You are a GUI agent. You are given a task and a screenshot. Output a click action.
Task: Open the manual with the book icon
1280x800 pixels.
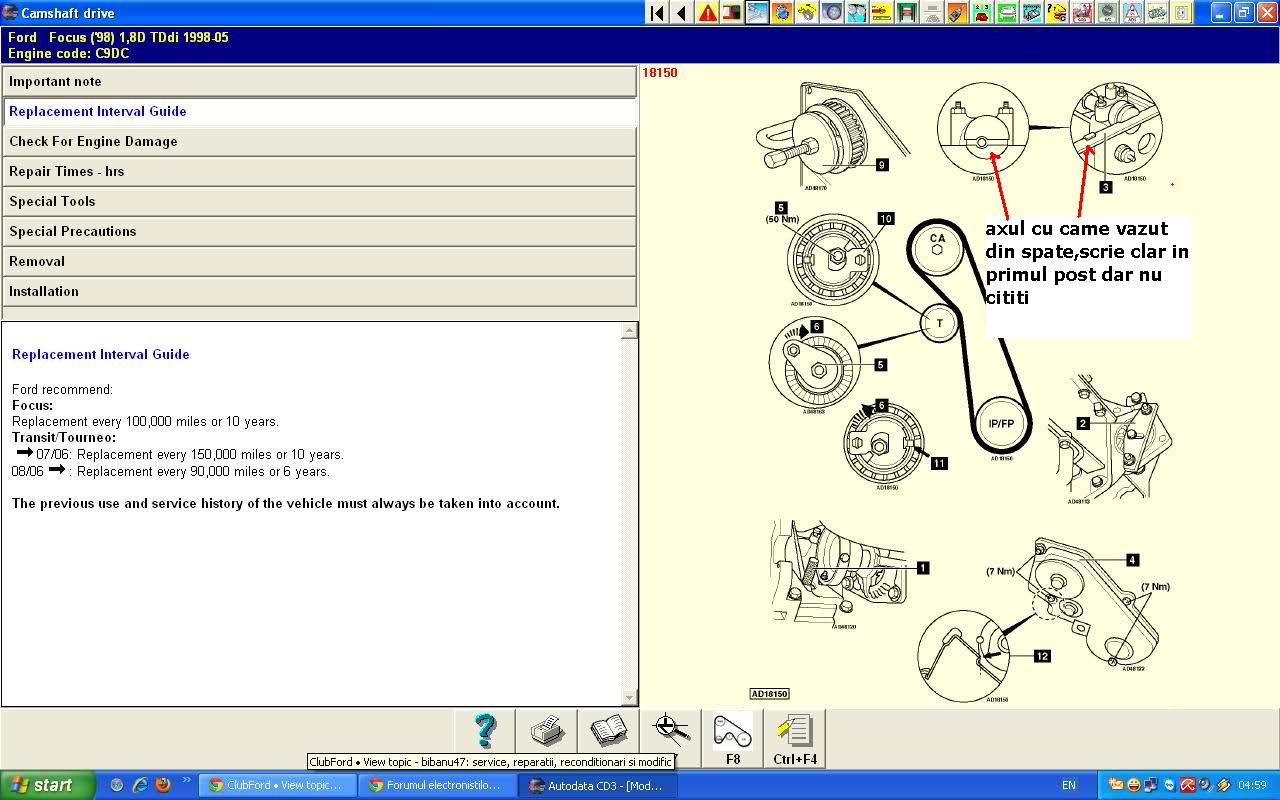(608, 733)
